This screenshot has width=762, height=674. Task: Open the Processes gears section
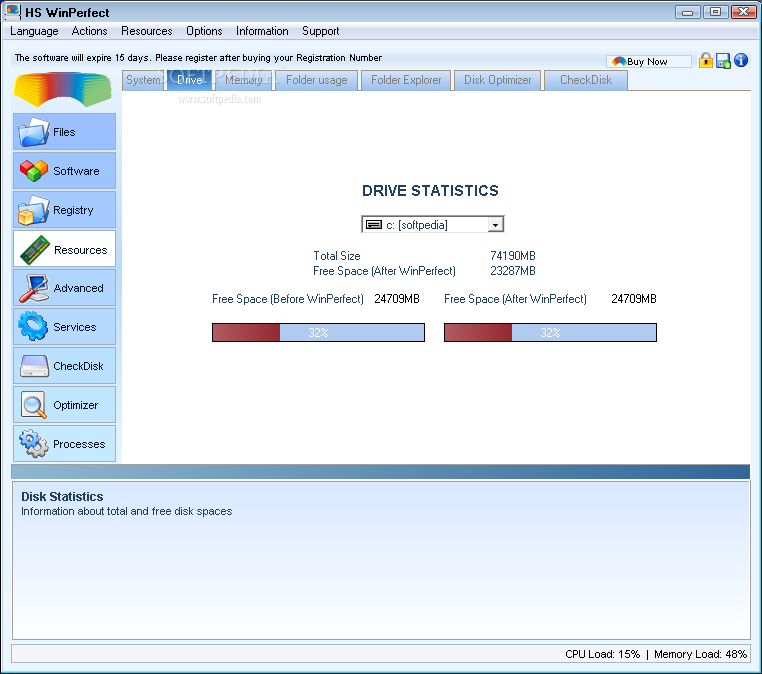coord(64,444)
